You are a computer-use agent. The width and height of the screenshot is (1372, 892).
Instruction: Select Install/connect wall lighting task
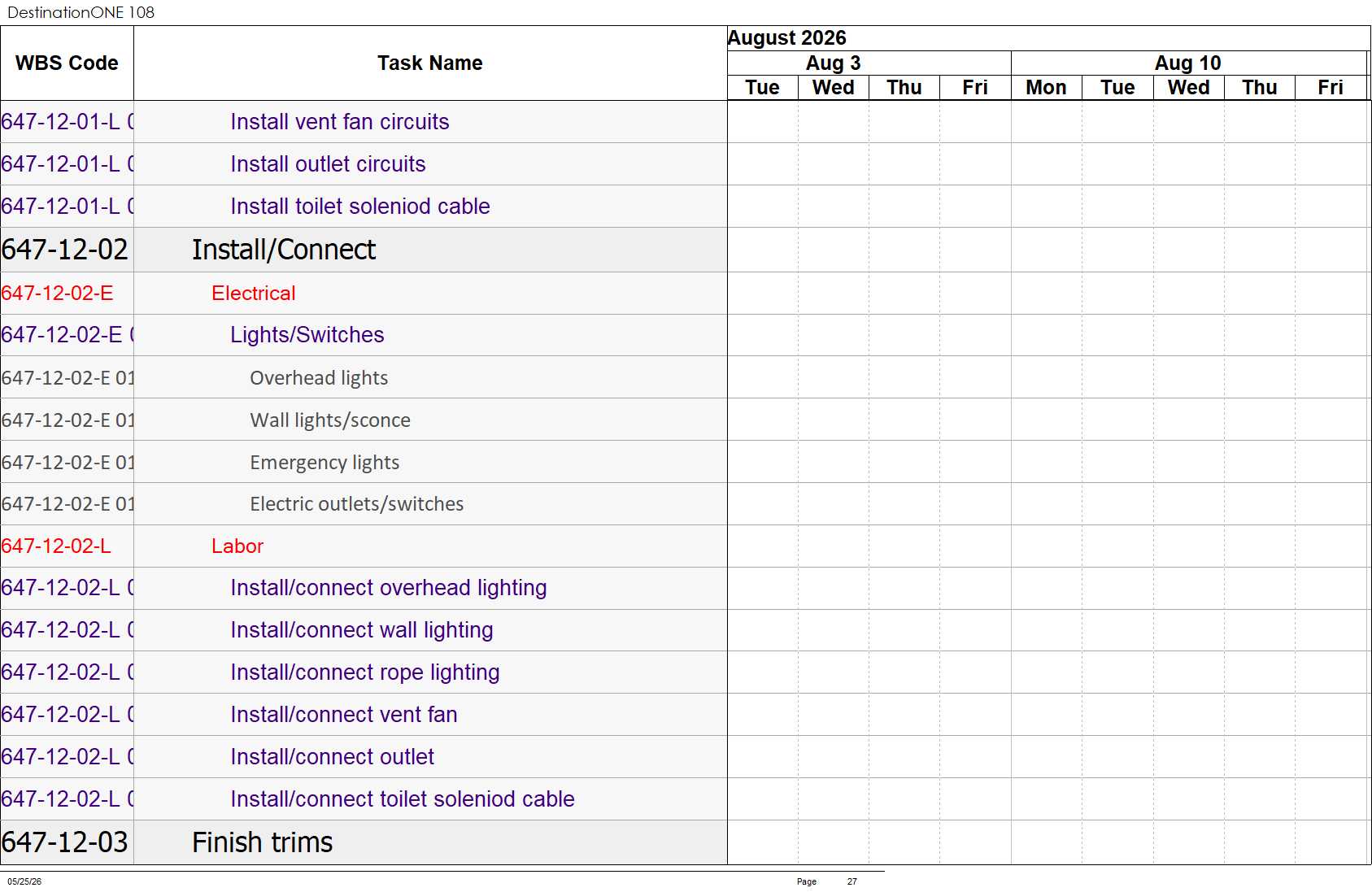(x=361, y=630)
